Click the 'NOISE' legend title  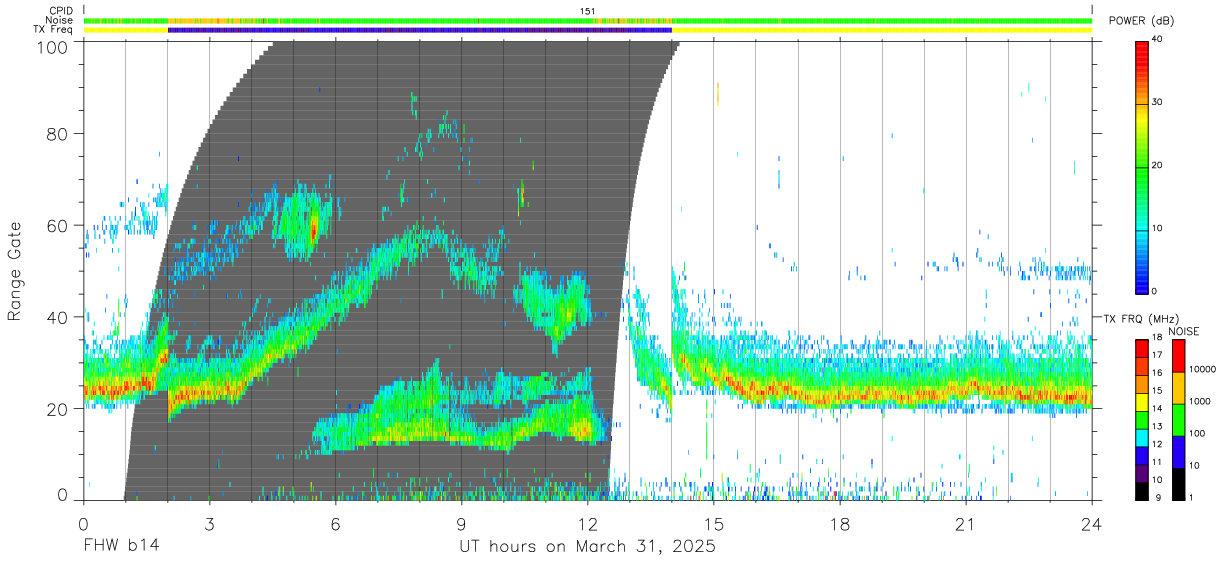pyautogui.click(x=1185, y=331)
